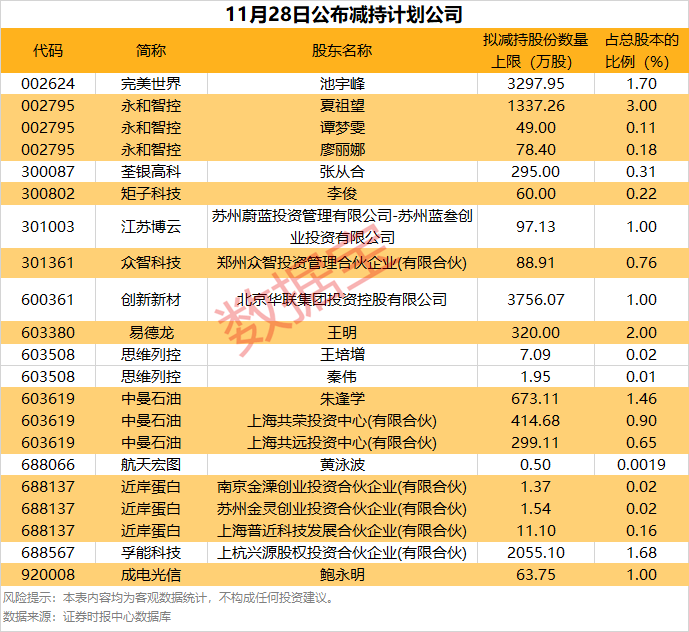689x632 pixels.
Task: Select shareholder 谭梦雯
Action: point(342,127)
